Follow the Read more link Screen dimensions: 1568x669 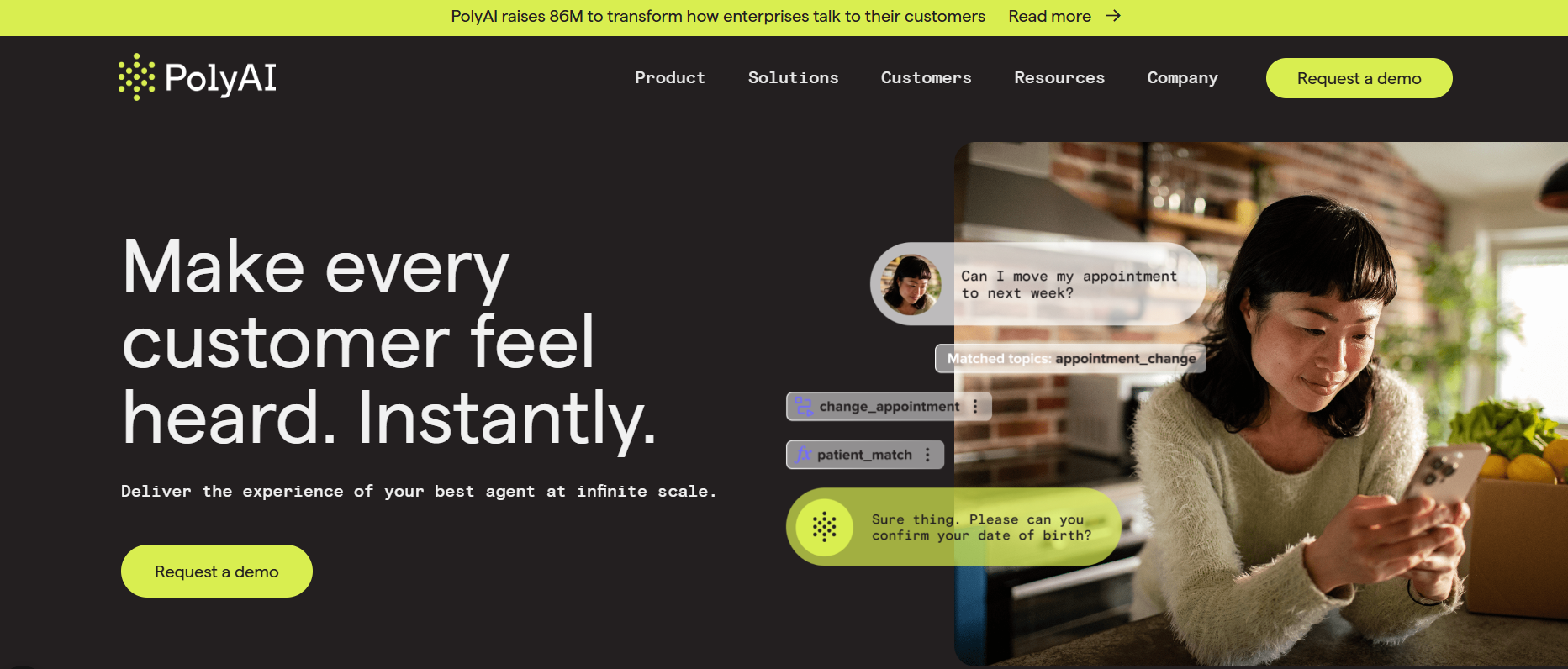tap(1049, 16)
